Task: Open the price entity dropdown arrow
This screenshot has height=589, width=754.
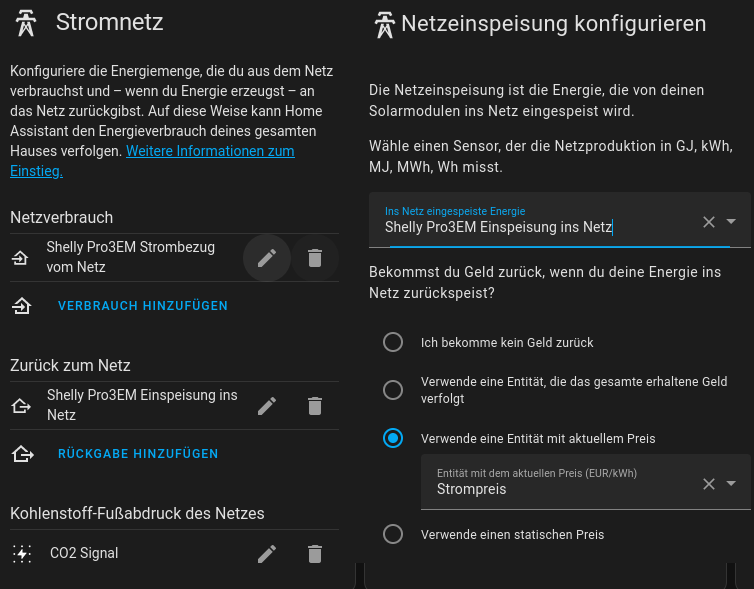Action: click(731, 483)
